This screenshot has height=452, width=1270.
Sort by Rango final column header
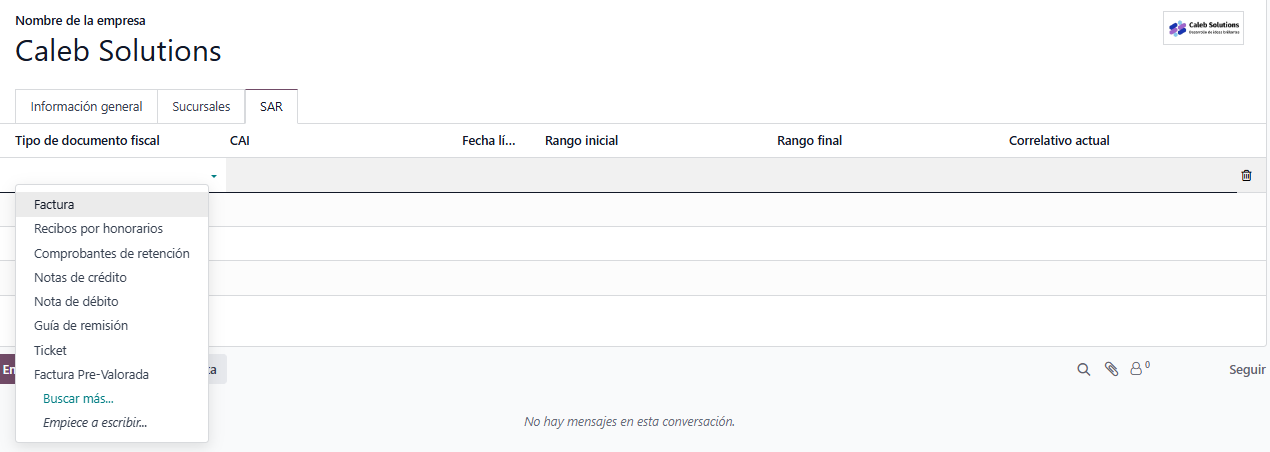tap(809, 140)
